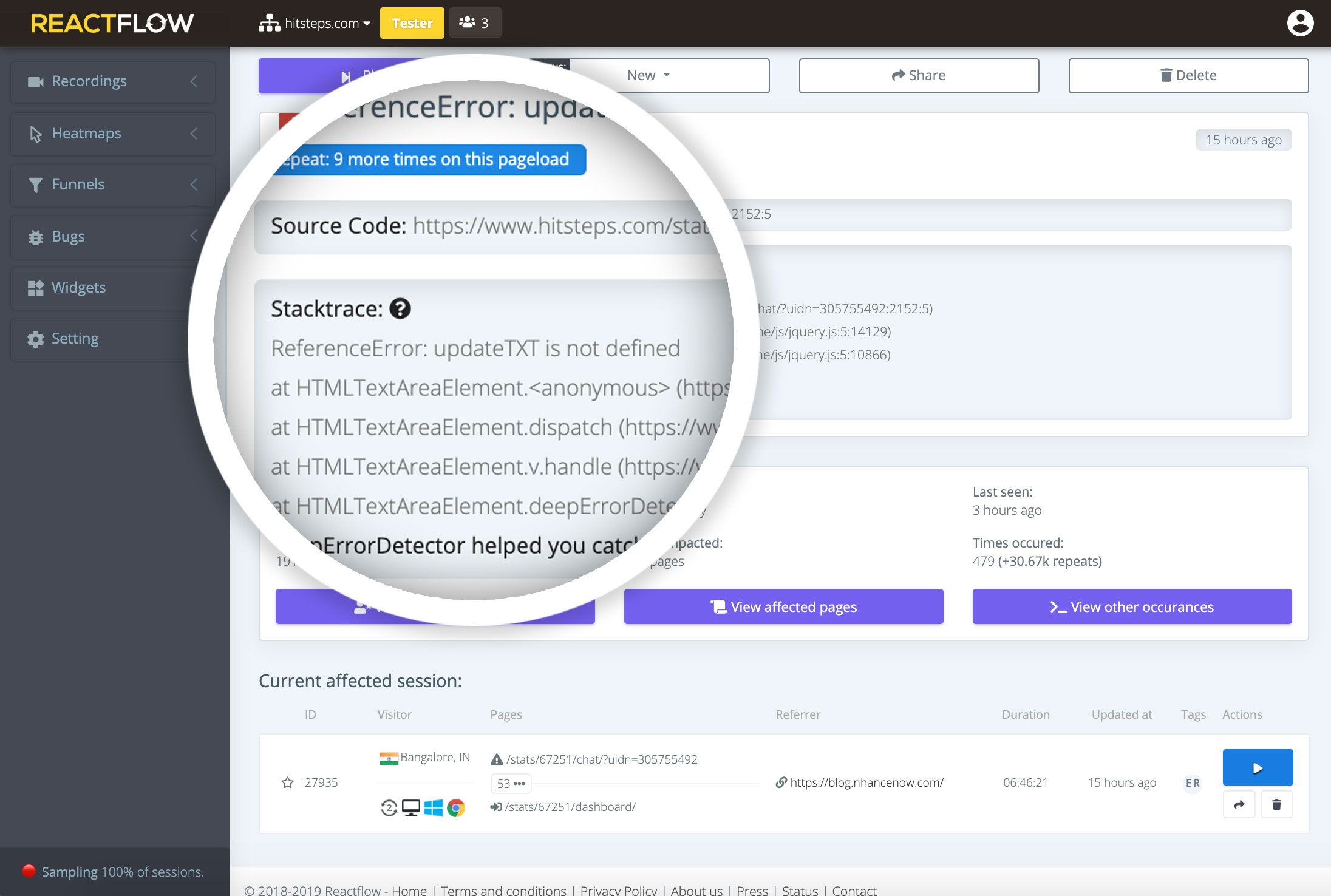Click the Windows OS icon
1331x896 pixels.
pyautogui.click(x=434, y=807)
